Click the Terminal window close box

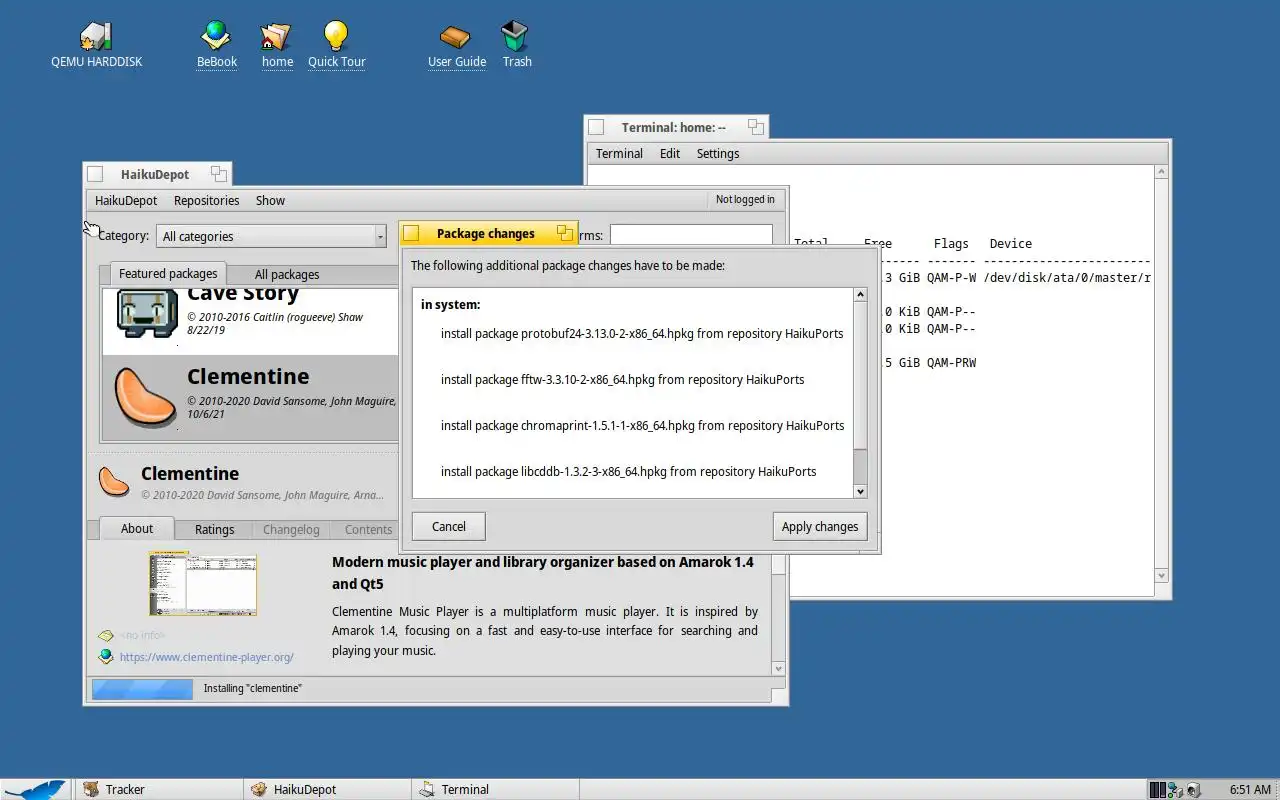point(596,127)
